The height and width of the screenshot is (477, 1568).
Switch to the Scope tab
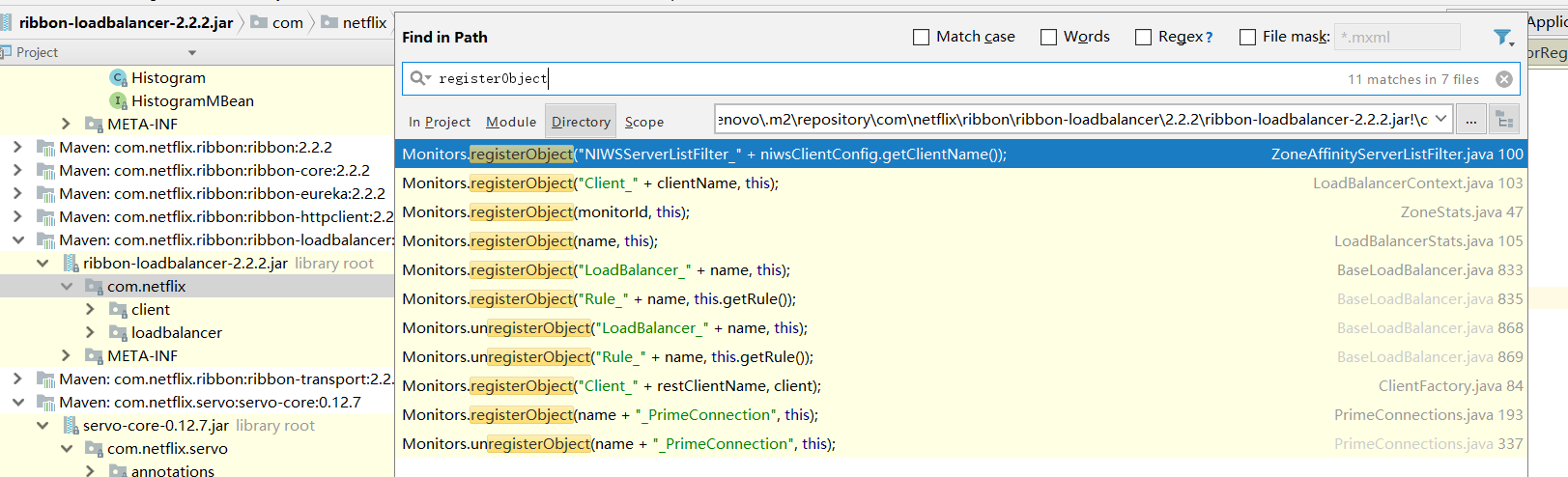coord(643,122)
